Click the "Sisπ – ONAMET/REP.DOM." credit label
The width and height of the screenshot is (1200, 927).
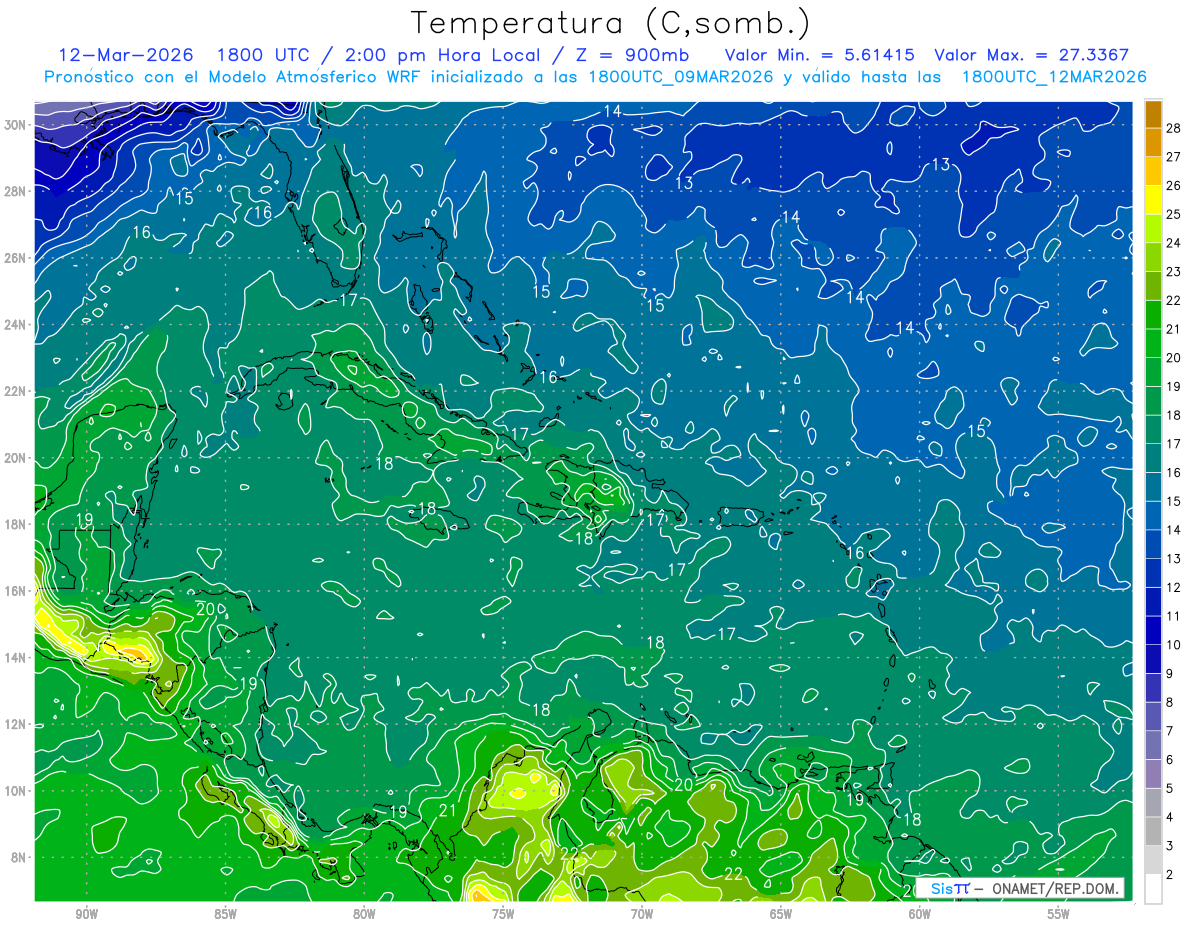[1020, 888]
